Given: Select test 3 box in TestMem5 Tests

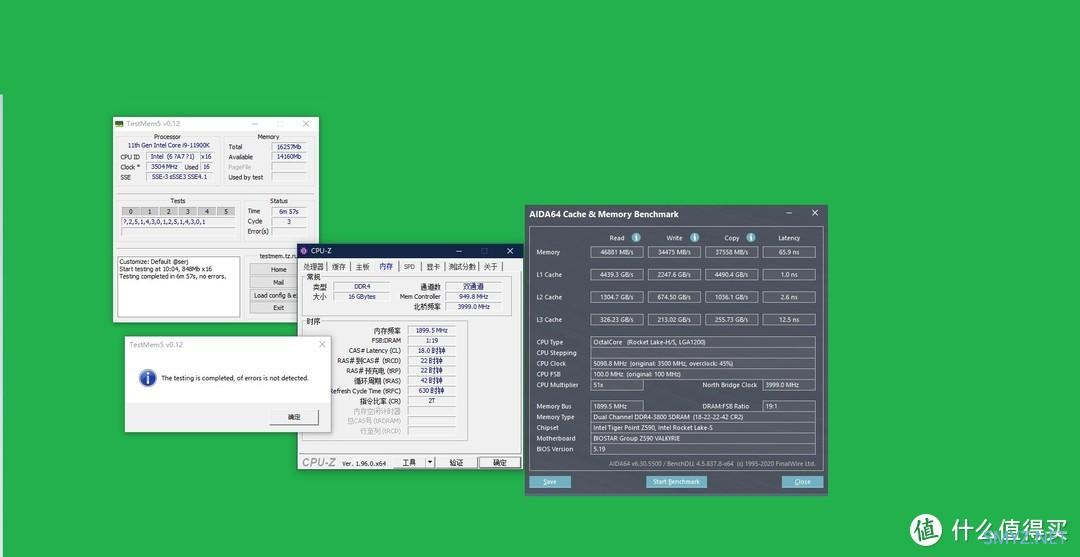Looking at the screenshot, I should [187, 211].
